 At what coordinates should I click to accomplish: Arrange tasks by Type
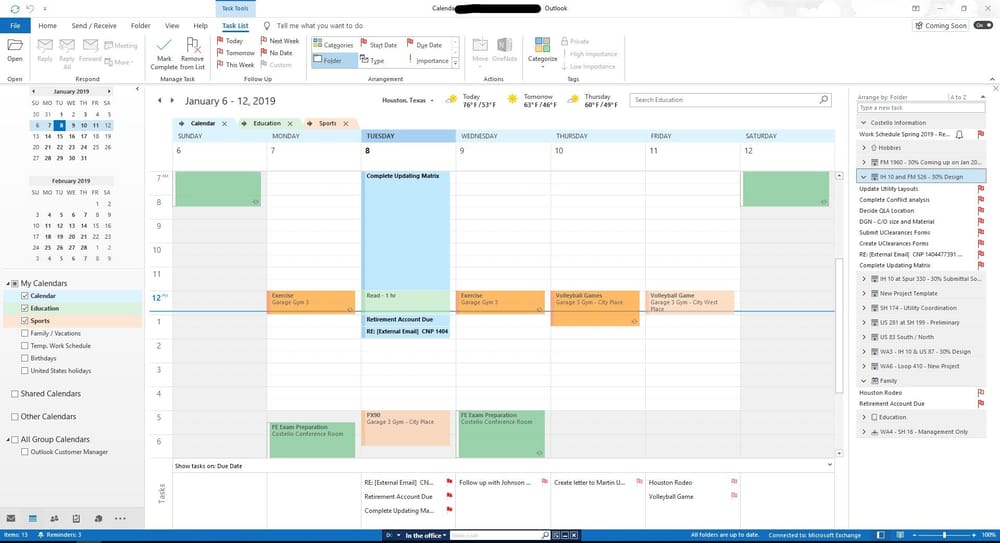point(372,61)
